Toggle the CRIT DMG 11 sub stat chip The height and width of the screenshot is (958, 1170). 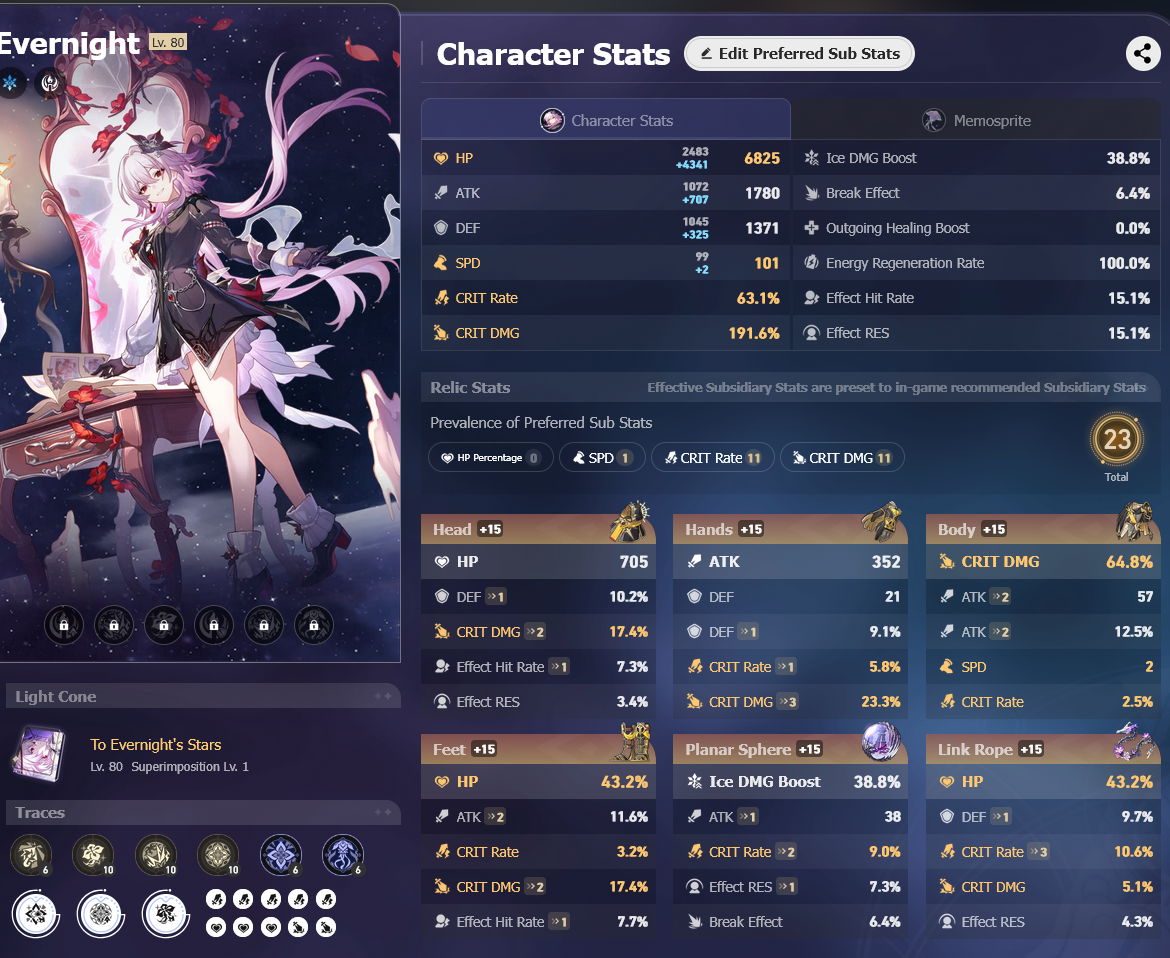842,457
